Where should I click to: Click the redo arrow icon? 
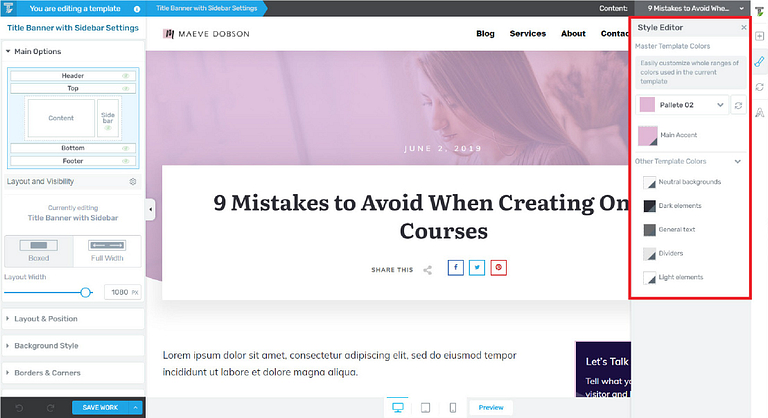point(50,408)
